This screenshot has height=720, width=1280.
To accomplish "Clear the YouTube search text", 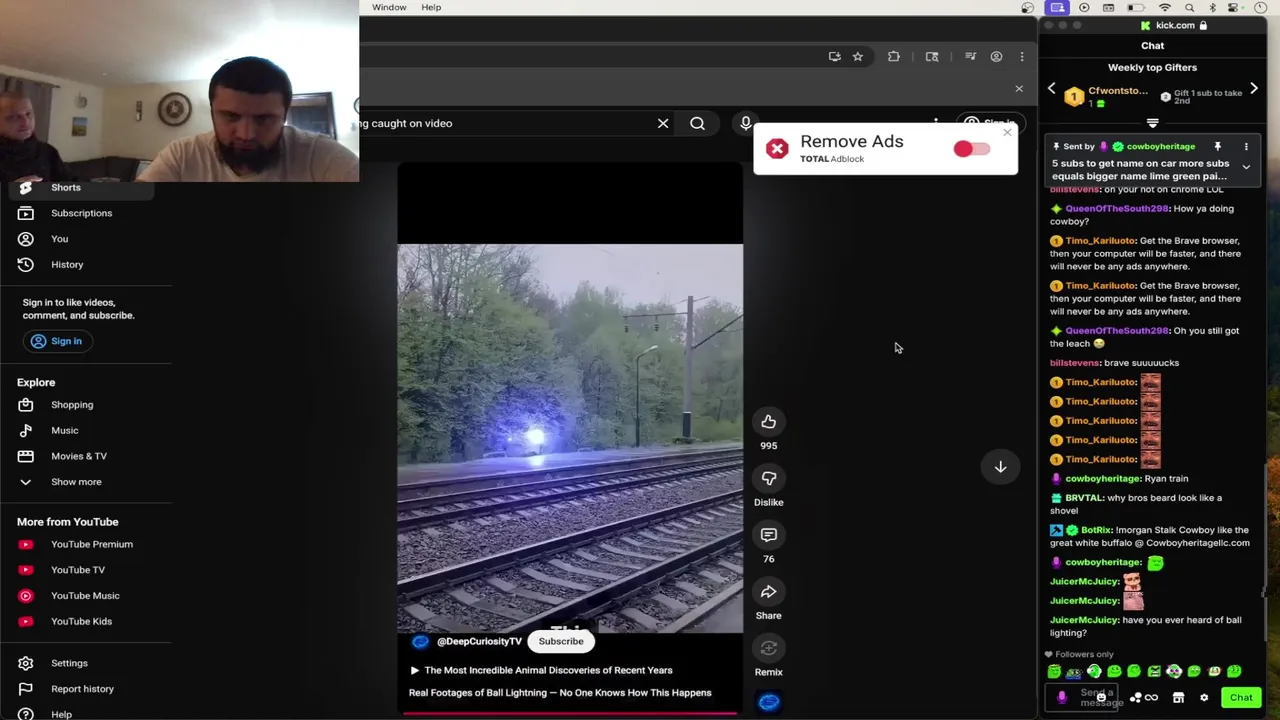I will tap(663, 123).
